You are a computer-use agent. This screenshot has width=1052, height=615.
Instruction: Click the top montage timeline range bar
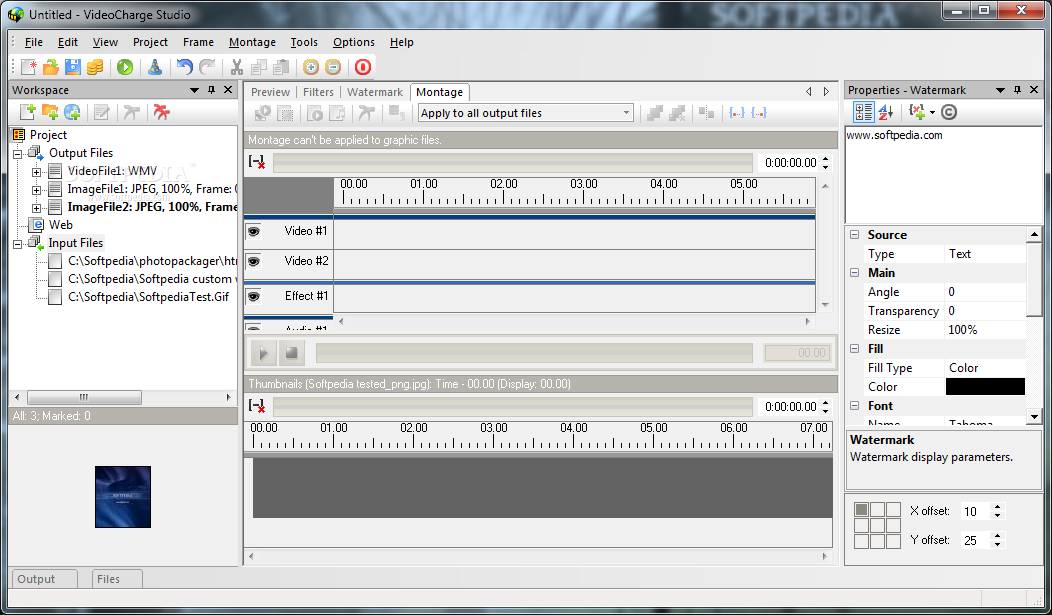pyautogui.click(x=513, y=162)
